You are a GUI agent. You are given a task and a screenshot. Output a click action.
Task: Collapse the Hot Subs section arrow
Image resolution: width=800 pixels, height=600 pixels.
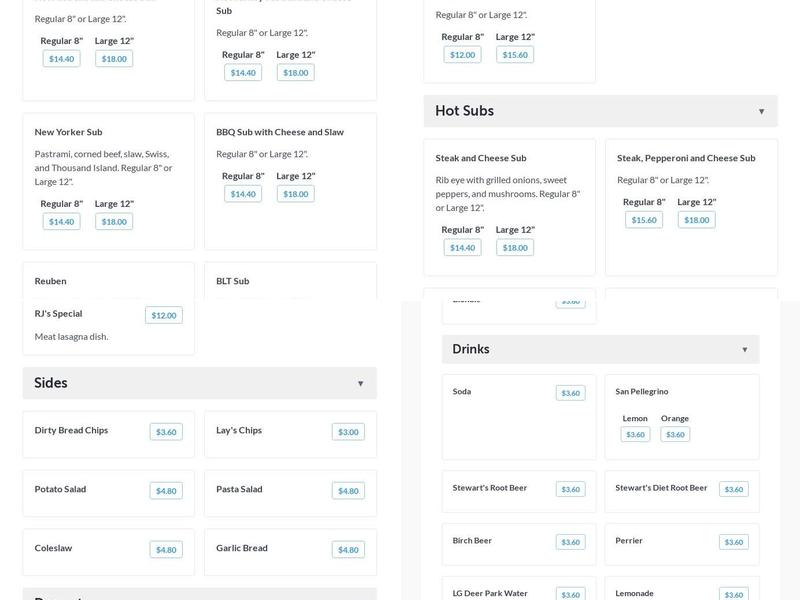click(761, 111)
